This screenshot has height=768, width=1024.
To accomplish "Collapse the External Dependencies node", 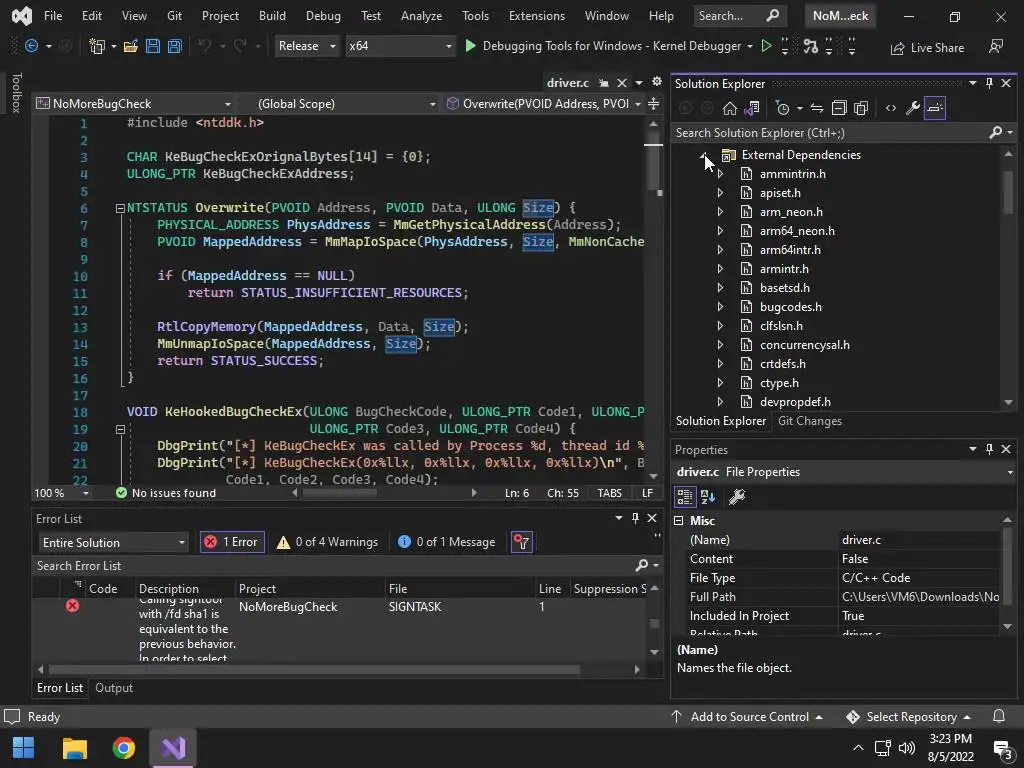I will click(x=705, y=155).
